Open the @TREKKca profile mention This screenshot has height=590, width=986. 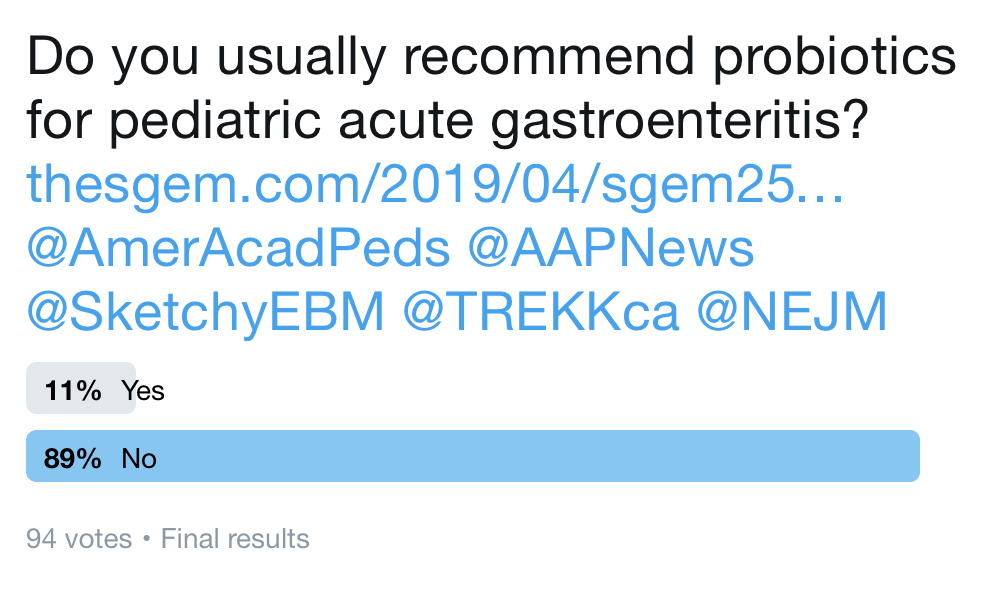541,312
